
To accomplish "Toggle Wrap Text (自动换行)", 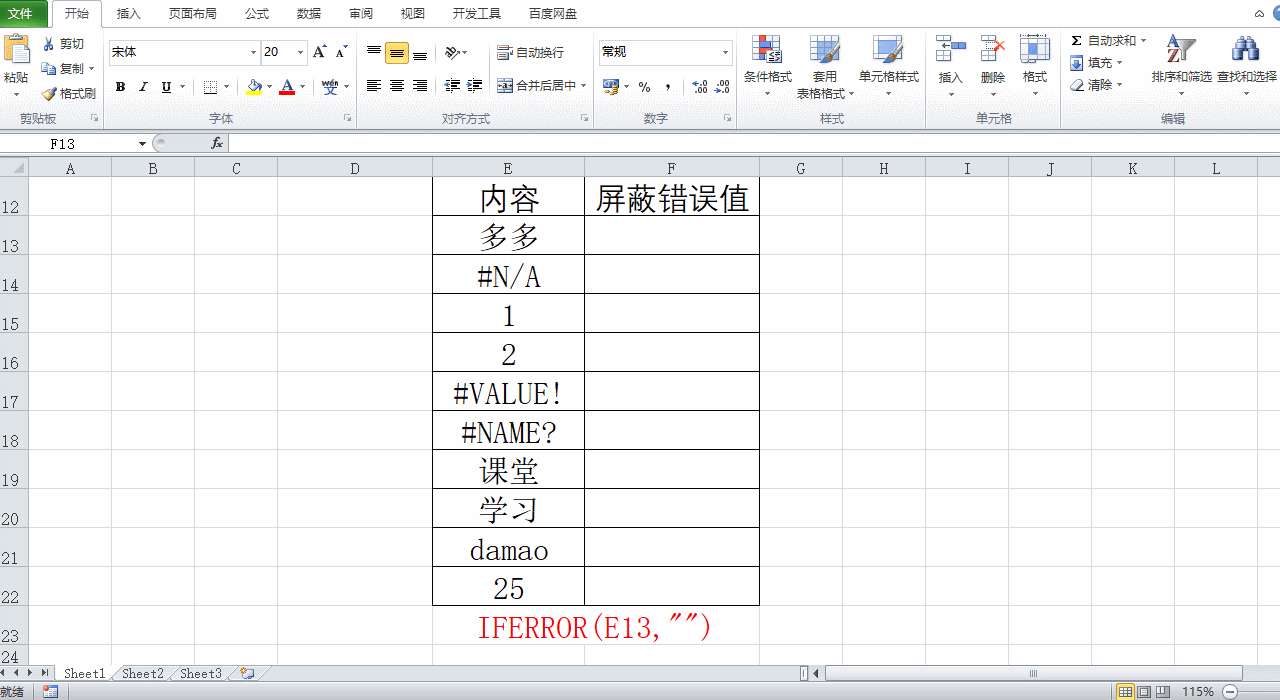I will (x=531, y=52).
